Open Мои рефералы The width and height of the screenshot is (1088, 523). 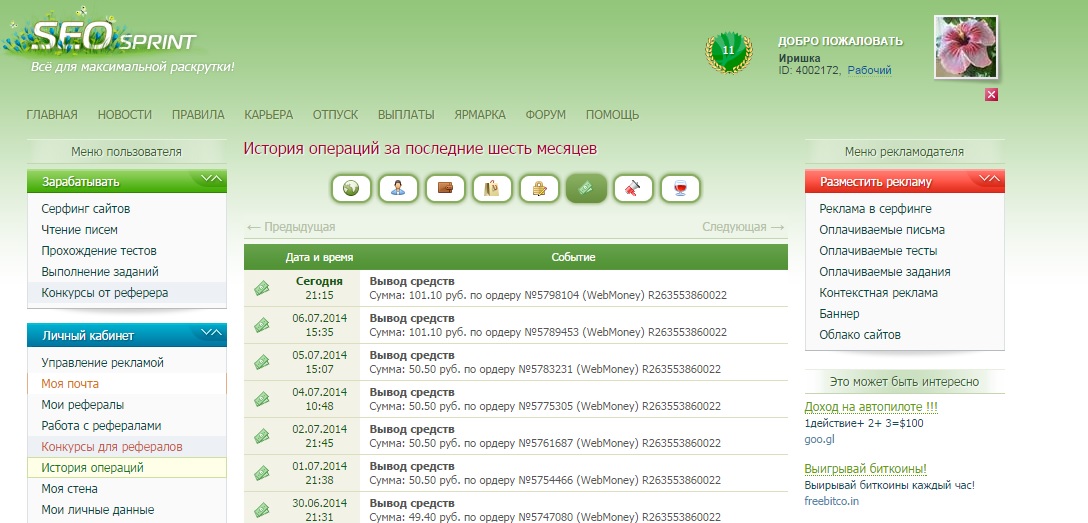83,404
